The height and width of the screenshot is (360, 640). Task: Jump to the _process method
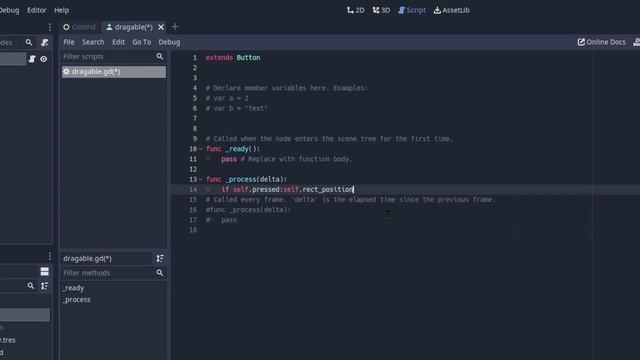[x=76, y=299]
